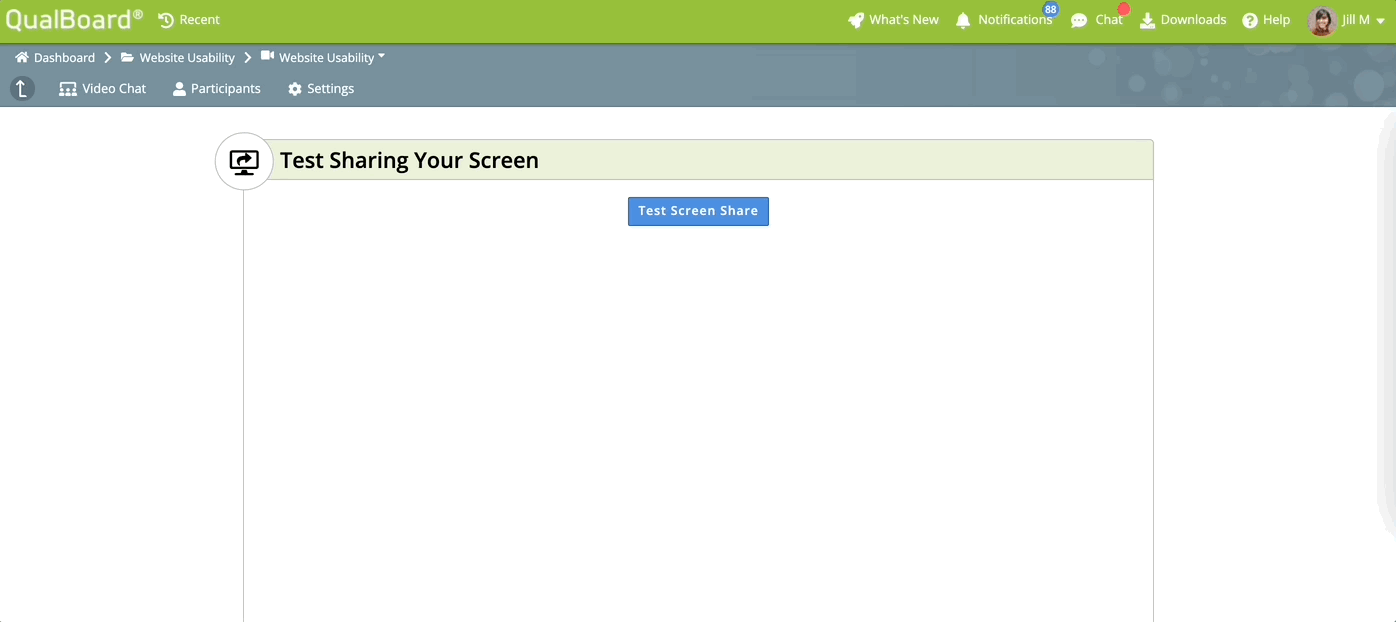Click the Participants person icon
Image resolution: width=1396 pixels, height=622 pixels.
coord(180,89)
